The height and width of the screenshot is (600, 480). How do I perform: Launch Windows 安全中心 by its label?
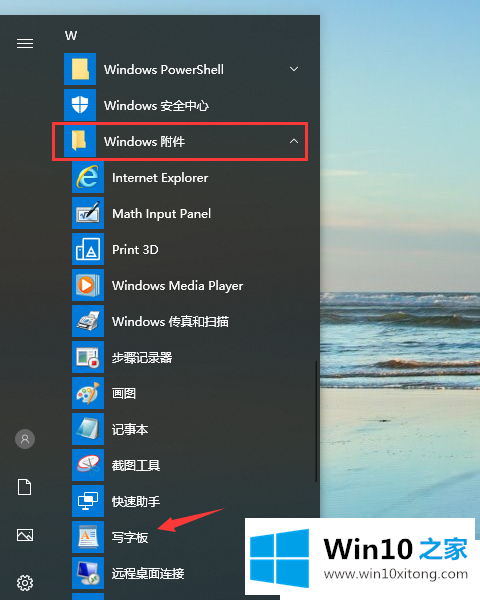[156, 106]
